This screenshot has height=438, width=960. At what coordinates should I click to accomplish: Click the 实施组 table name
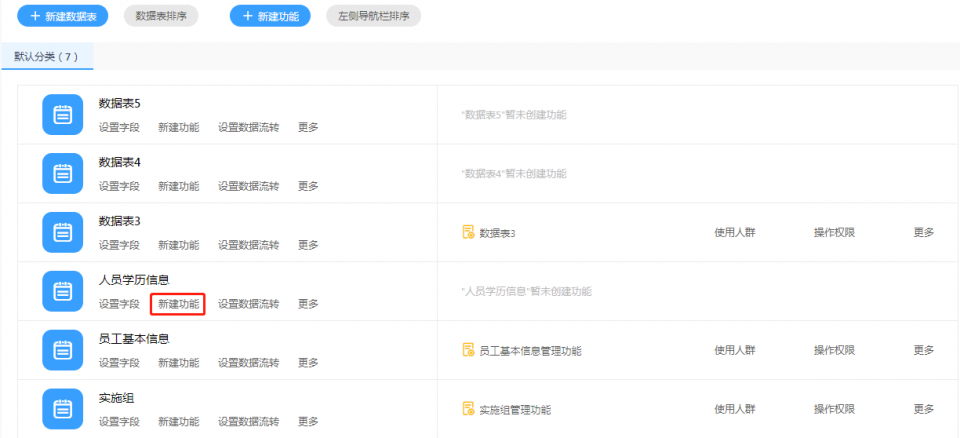(116, 397)
